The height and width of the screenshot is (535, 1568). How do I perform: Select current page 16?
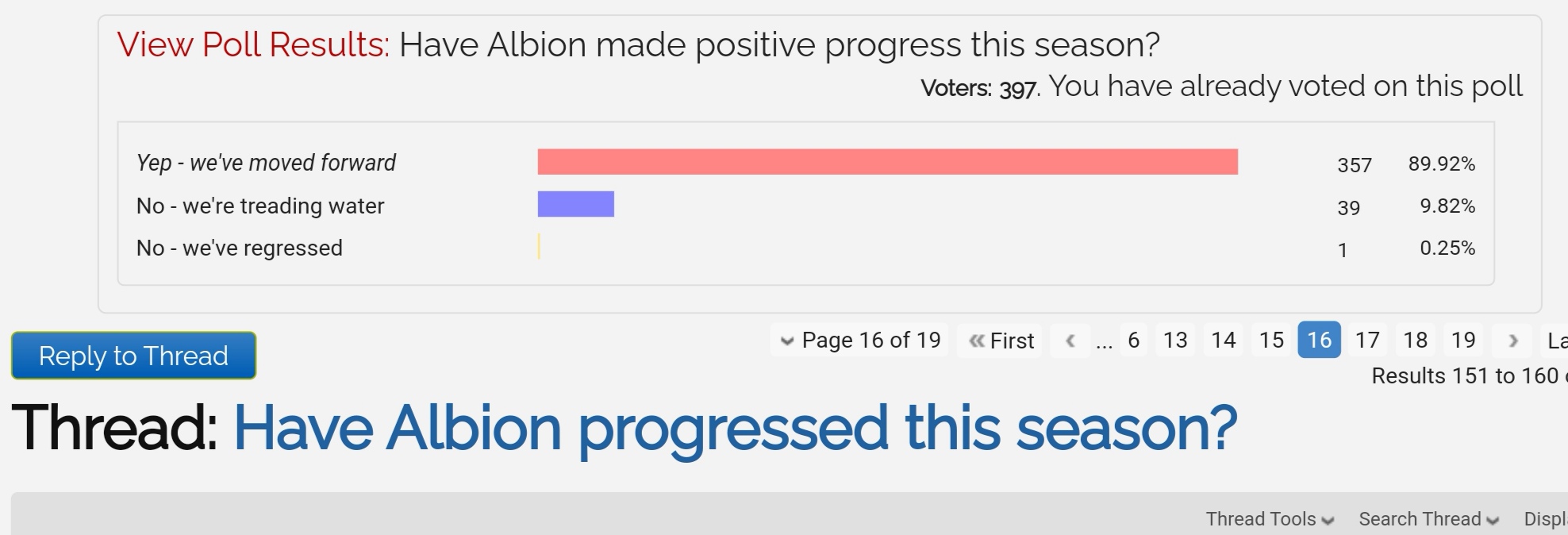tap(1320, 341)
